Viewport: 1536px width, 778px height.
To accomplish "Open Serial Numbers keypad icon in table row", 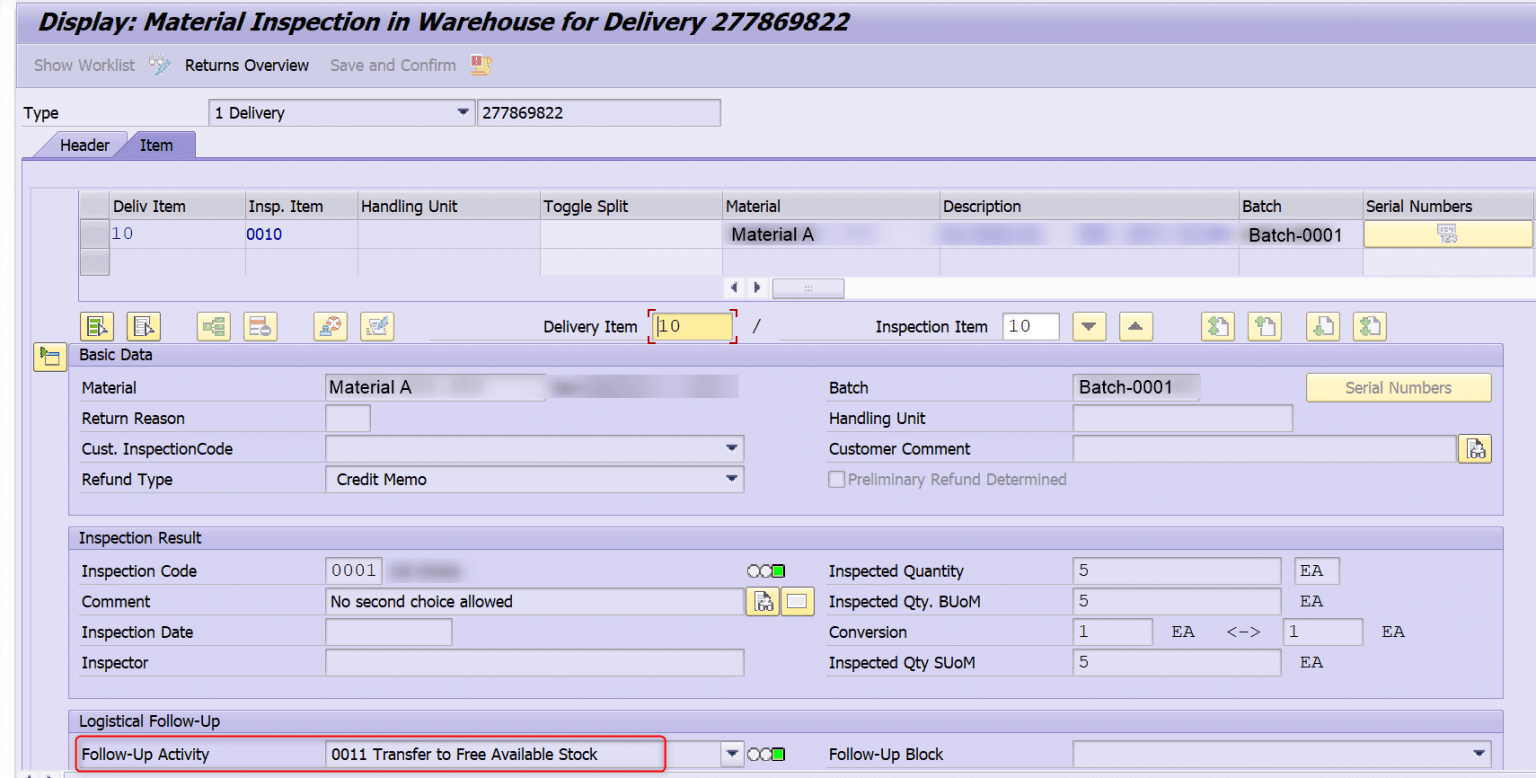I will [x=1446, y=233].
